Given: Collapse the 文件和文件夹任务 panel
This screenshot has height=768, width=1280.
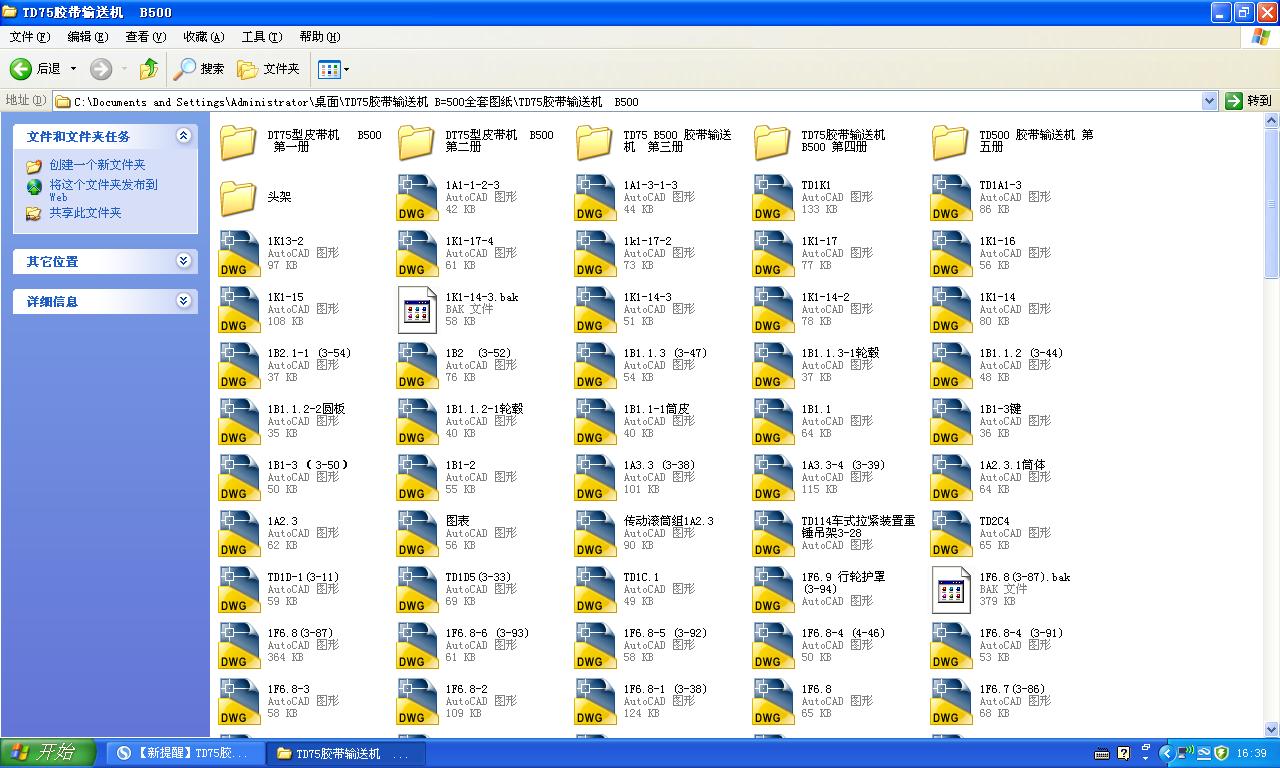Looking at the screenshot, I should pos(183,136).
